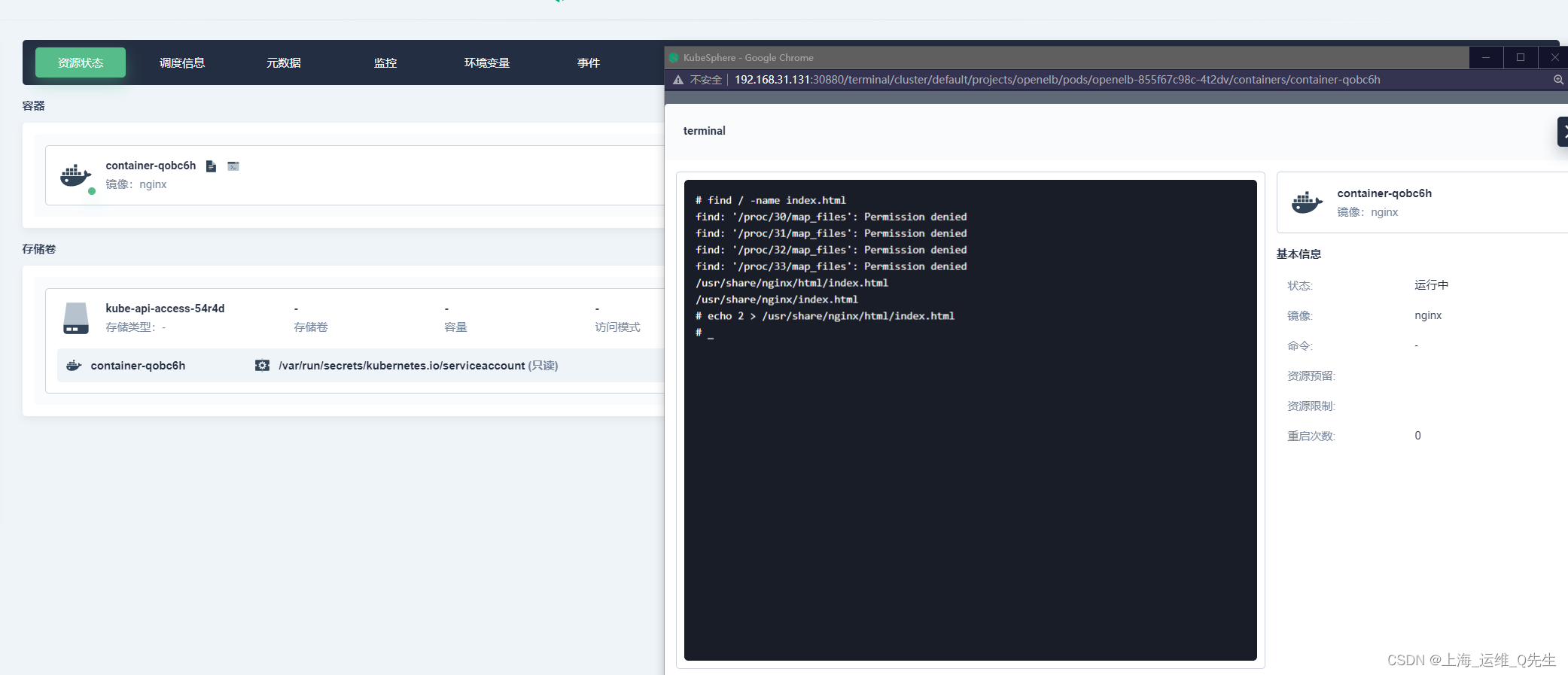Image resolution: width=1568 pixels, height=675 pixels.
Task: Click the mount path settings icon
Action: [x=262, y=366]
